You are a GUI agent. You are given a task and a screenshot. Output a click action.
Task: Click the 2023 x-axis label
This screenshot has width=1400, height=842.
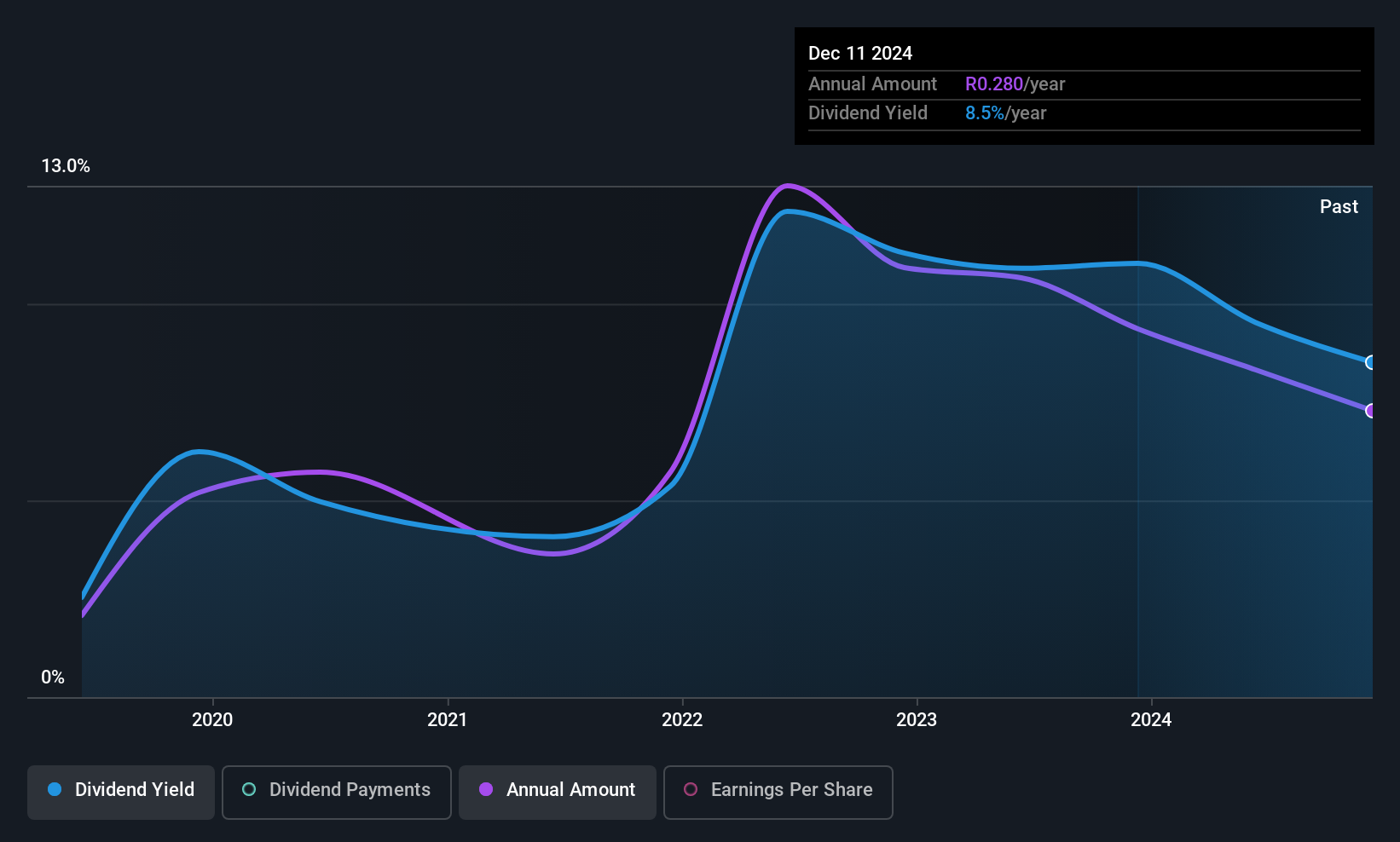[917, 720]
